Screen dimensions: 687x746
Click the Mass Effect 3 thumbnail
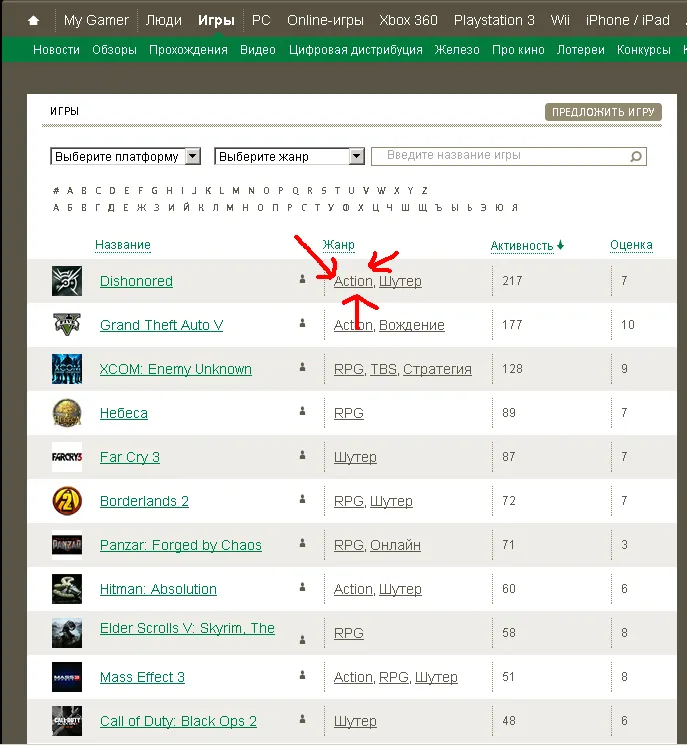(x=67, y=677)
